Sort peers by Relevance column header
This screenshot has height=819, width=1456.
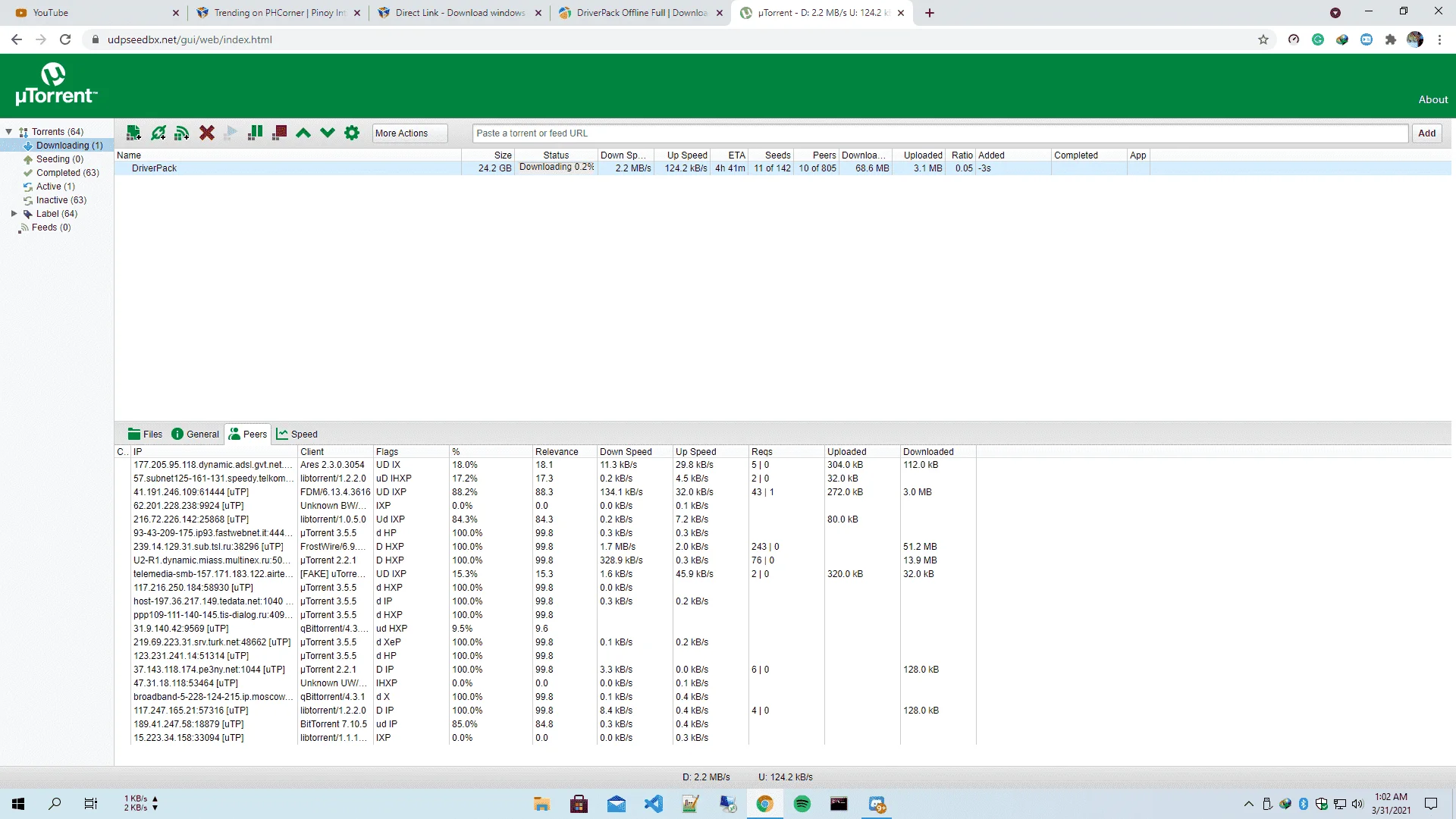point(564,452)
